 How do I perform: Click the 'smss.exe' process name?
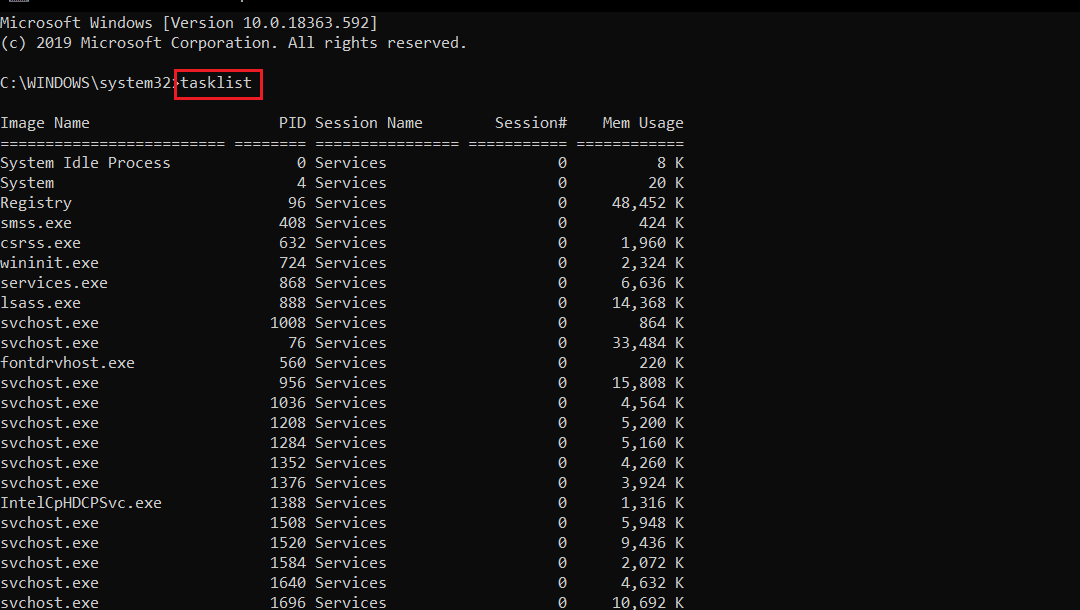pos(36,223)
